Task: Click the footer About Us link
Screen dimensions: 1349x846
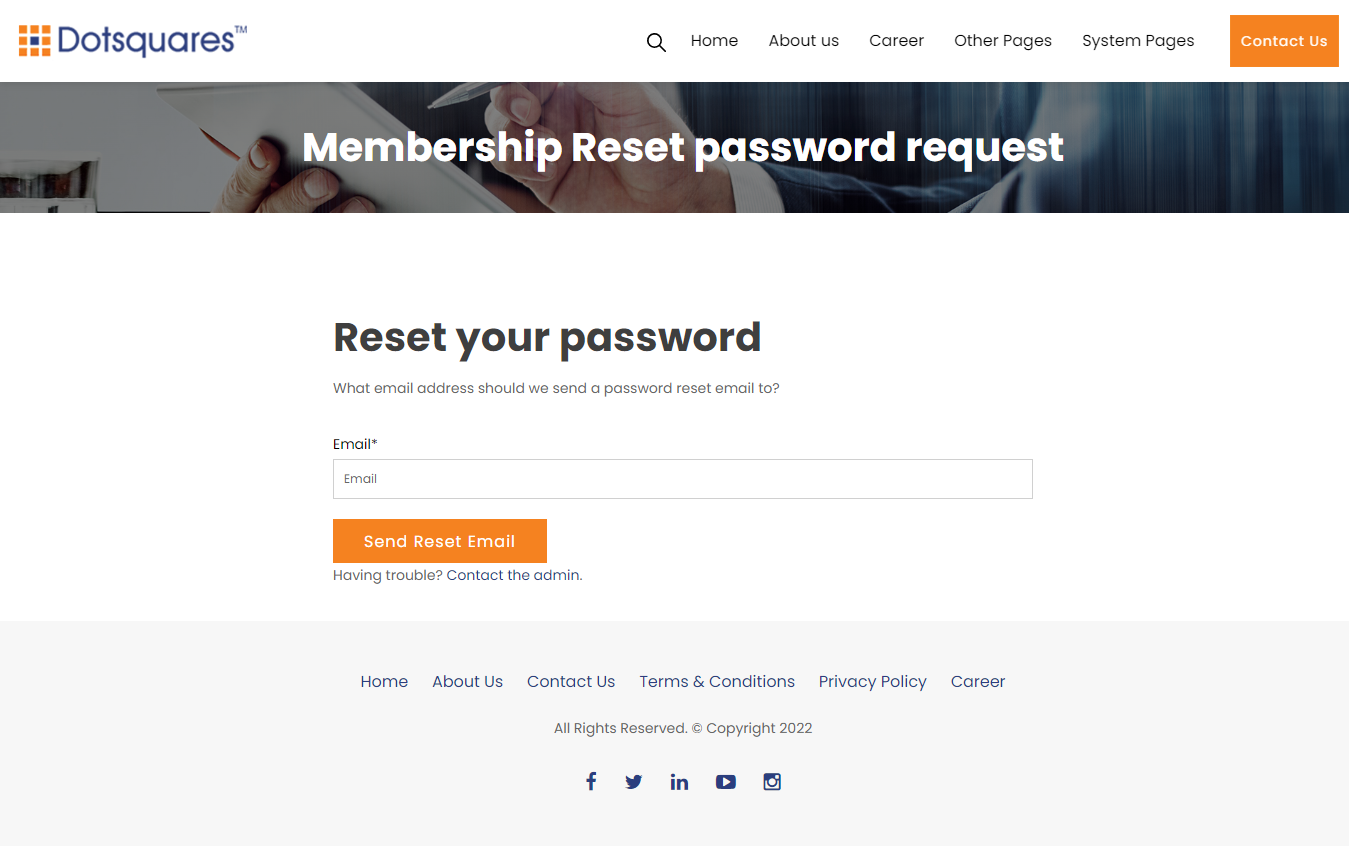Action: [467, 681]
